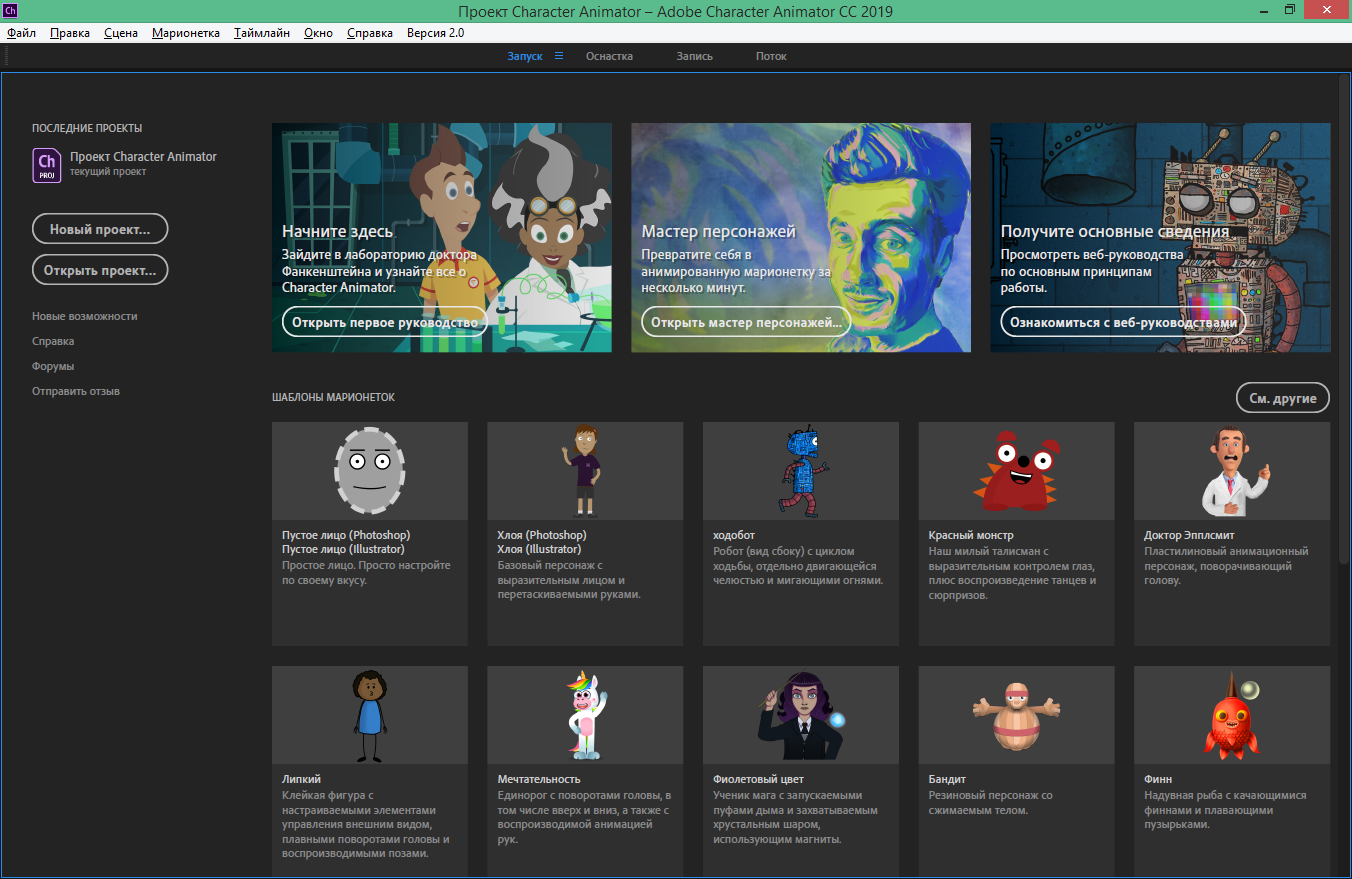Viewport: 1352px width, 879px height.
Task: Select the Бандит puppet thumbnail
Action: [1016, 715]
